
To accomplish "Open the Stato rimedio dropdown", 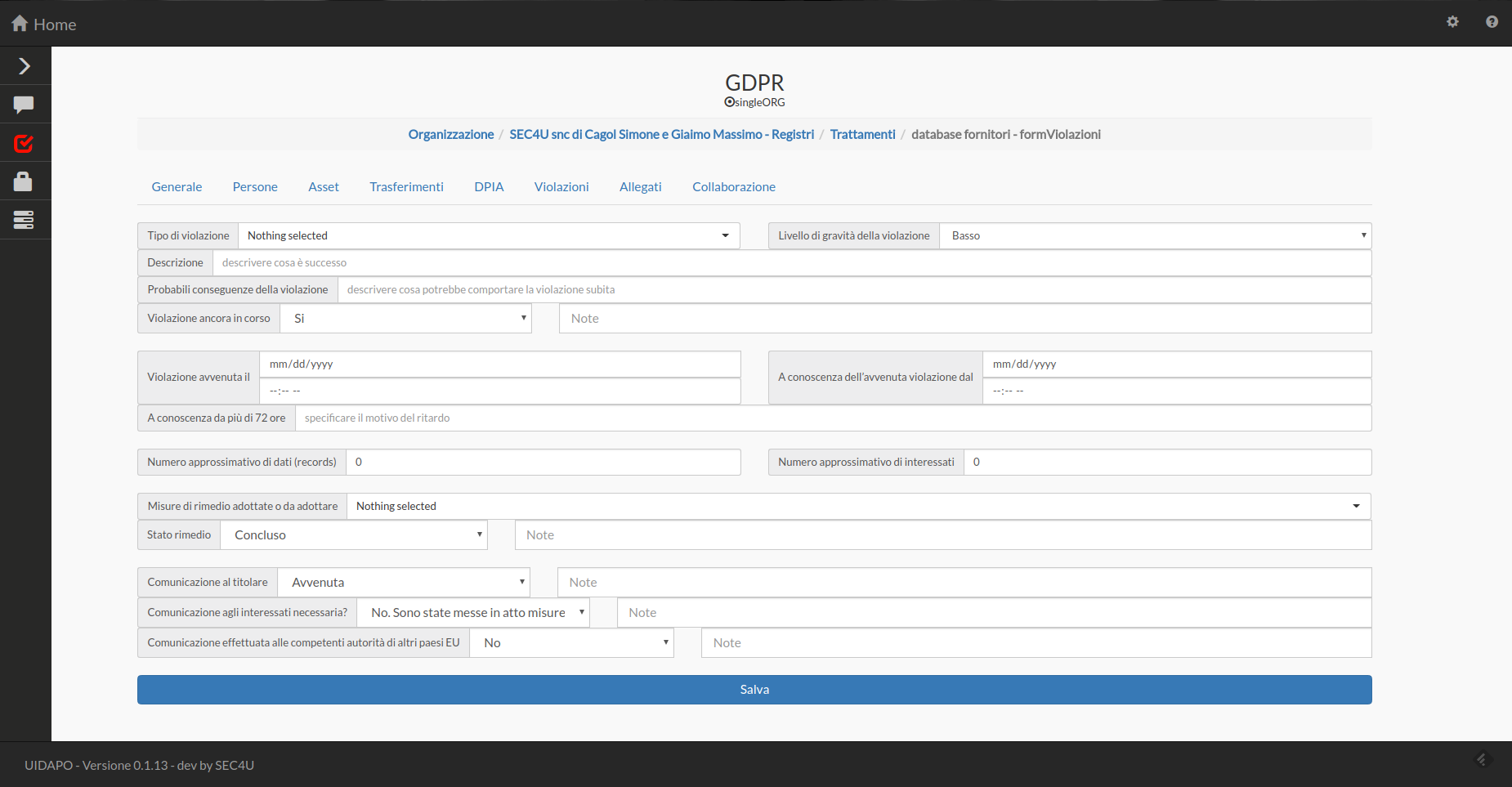I will coord(354,535).
